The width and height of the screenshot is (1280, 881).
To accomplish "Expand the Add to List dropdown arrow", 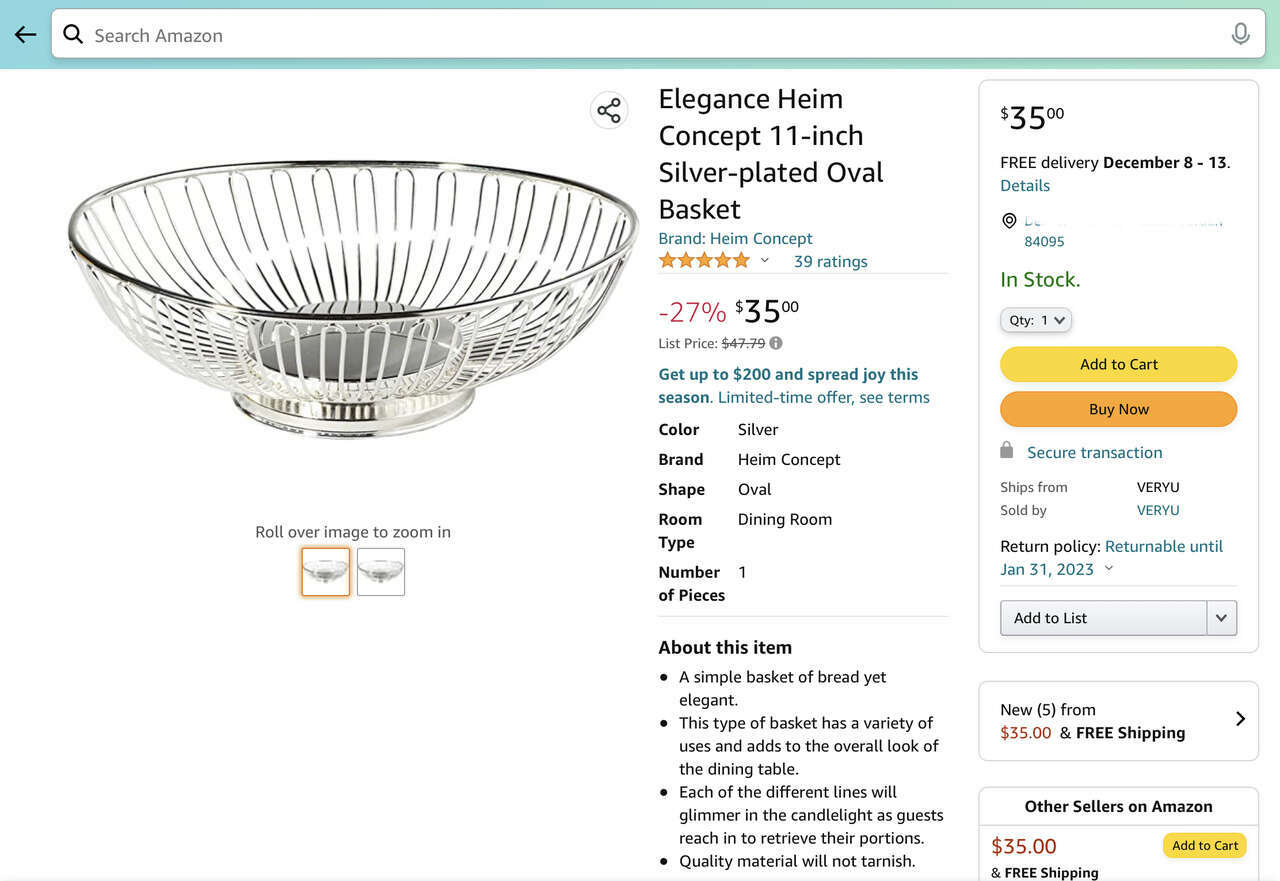I will pos(1221,618).
